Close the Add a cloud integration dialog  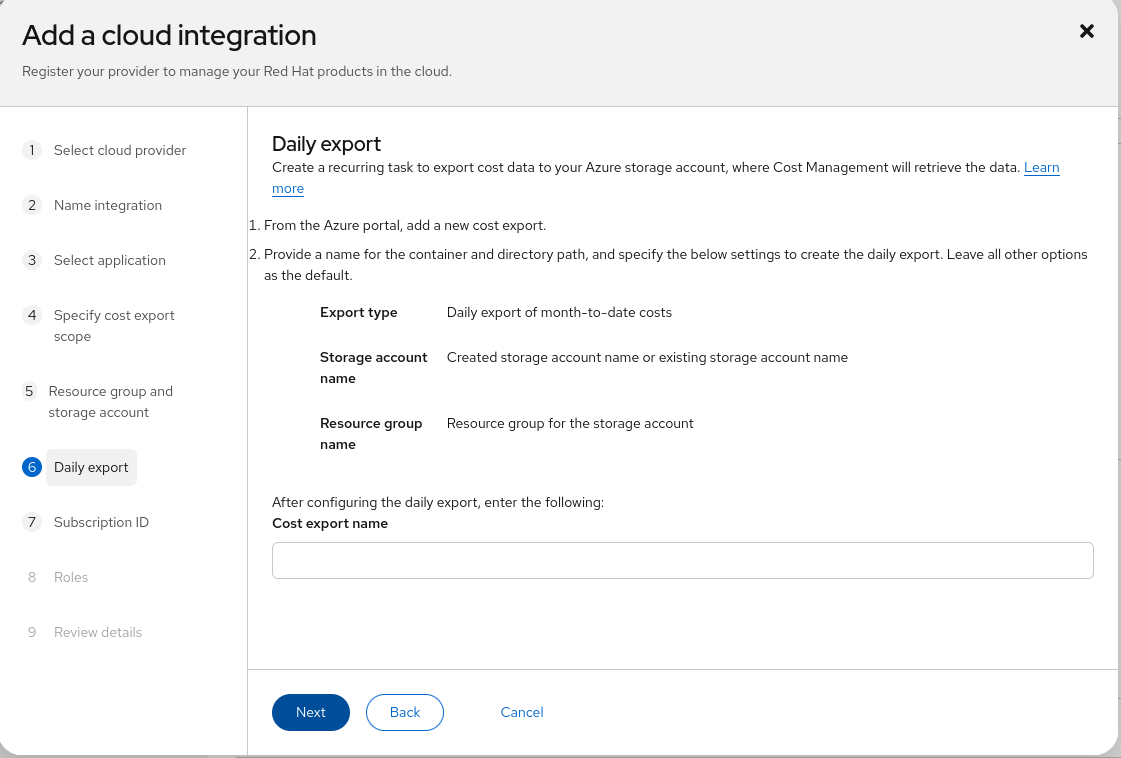[1087, 31]
